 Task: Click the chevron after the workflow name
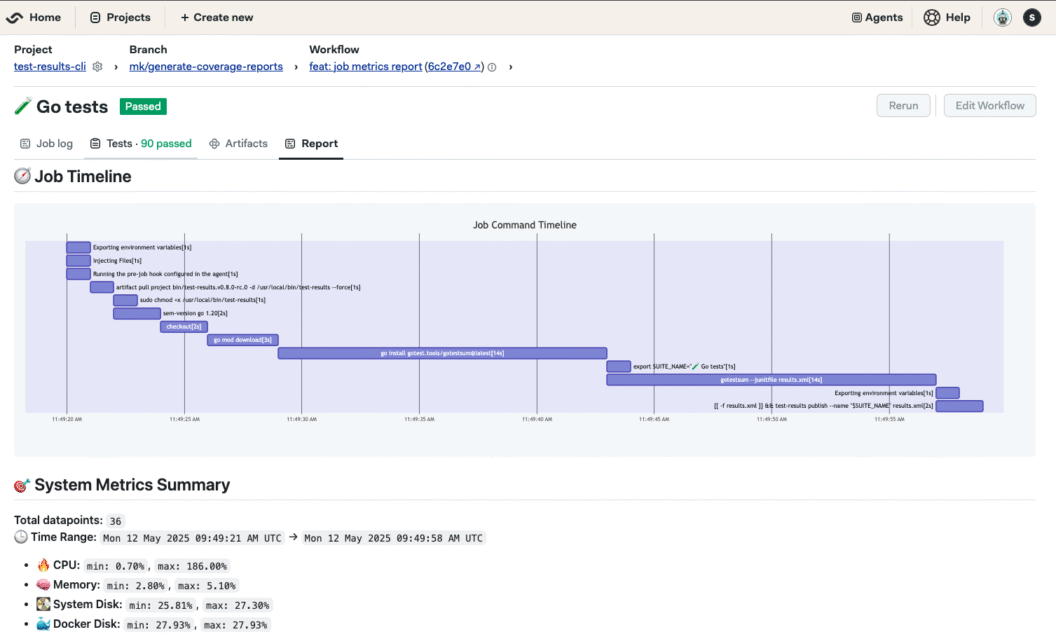(510, 67)
